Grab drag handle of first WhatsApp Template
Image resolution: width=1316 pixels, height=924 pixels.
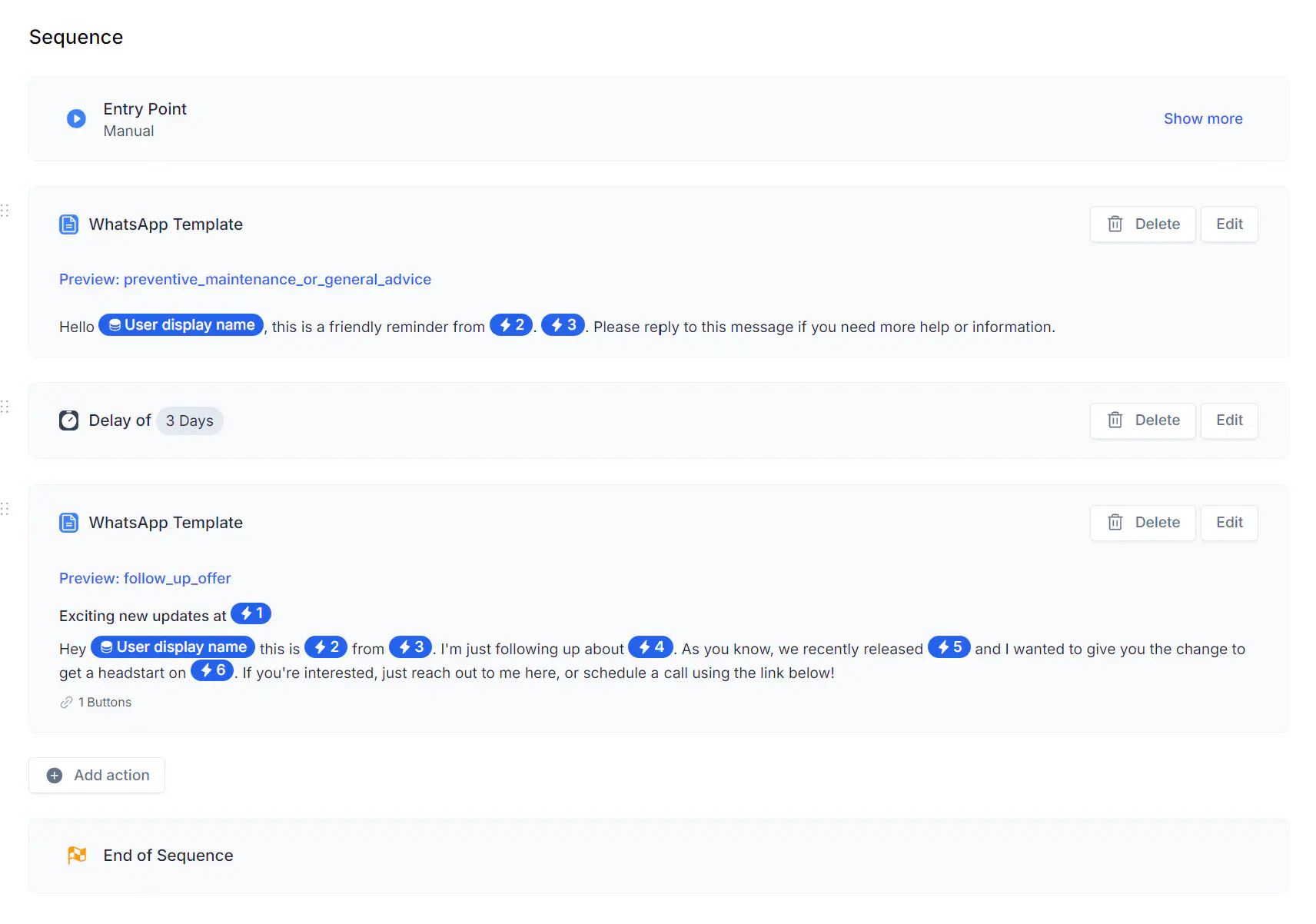[5, 211]
